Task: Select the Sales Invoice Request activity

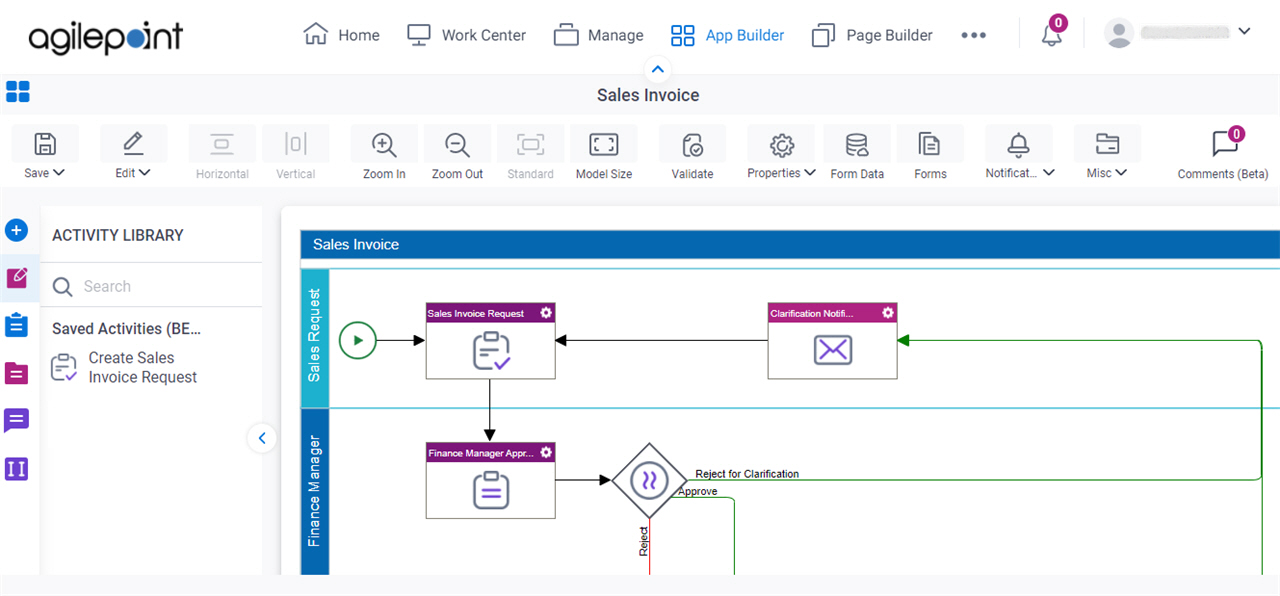Action: click(x=490, y=341)
